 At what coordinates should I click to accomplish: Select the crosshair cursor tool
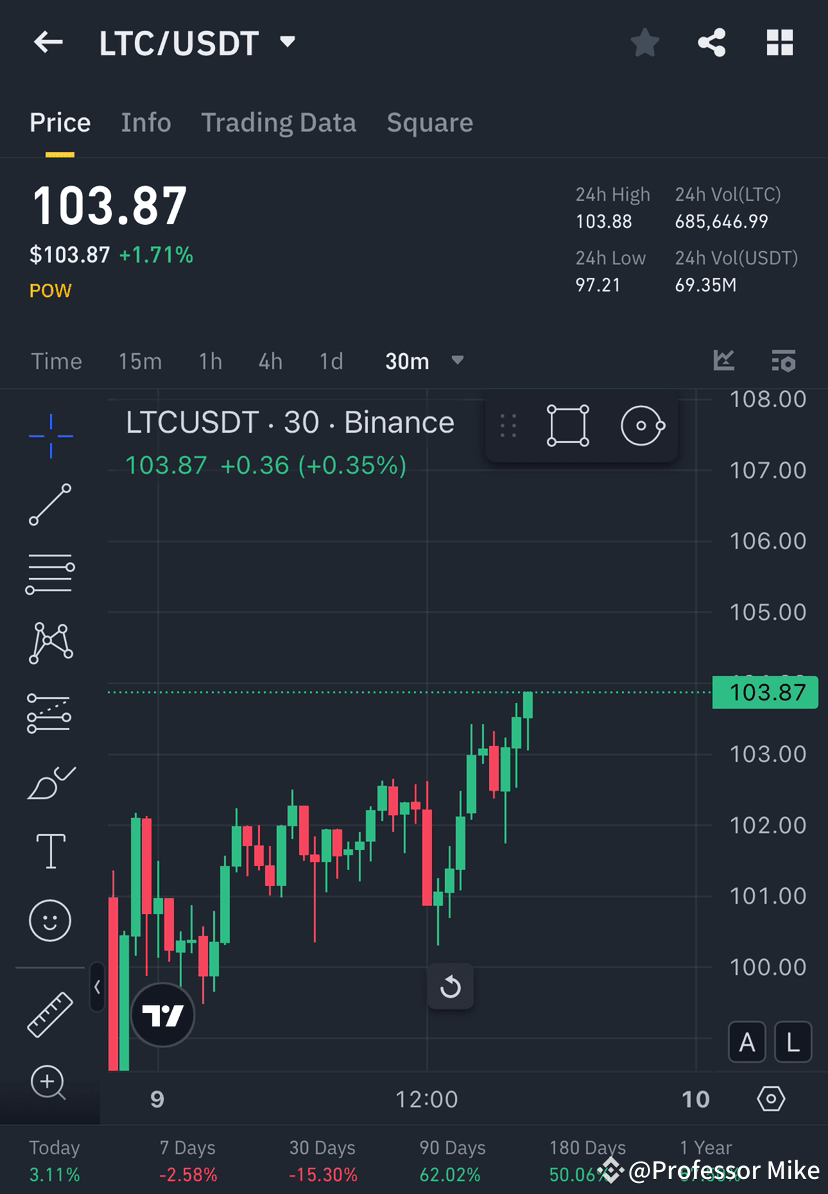point(50,435)
